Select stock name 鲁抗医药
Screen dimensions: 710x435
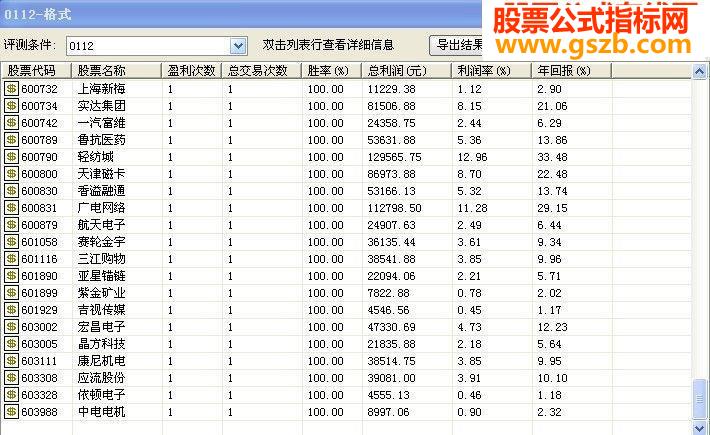pos(101,140)
